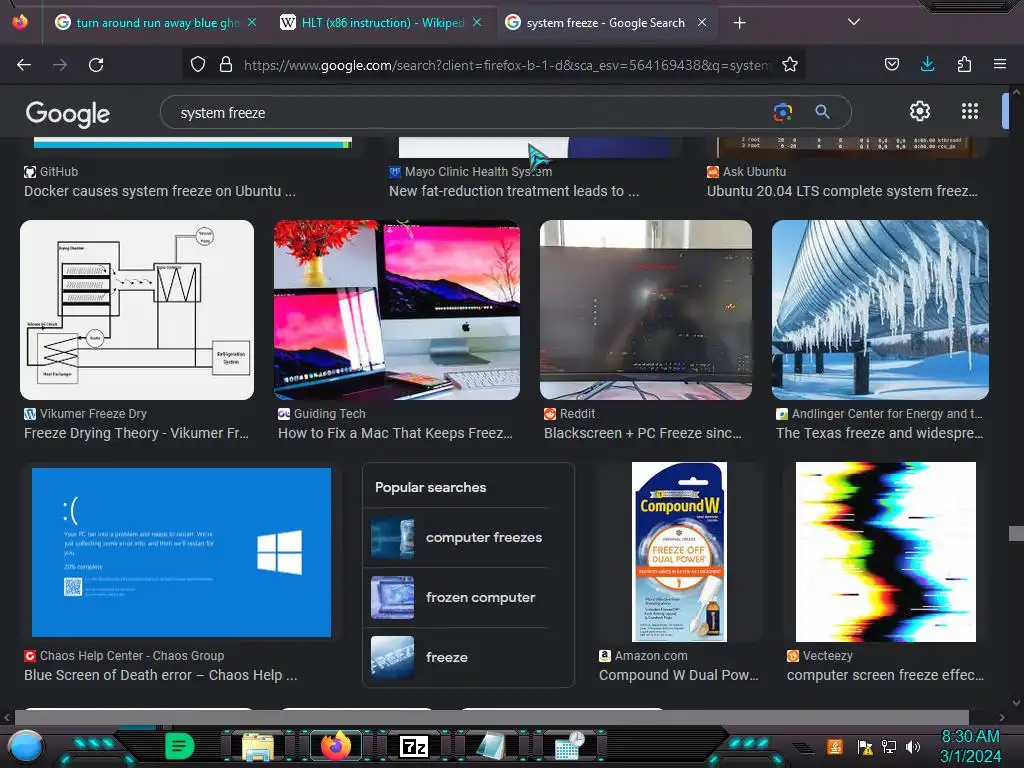Image resolution: width=1024 pixels, height=768 pixels.
Task: Click the magnifier search button
Action: [823, 112]
